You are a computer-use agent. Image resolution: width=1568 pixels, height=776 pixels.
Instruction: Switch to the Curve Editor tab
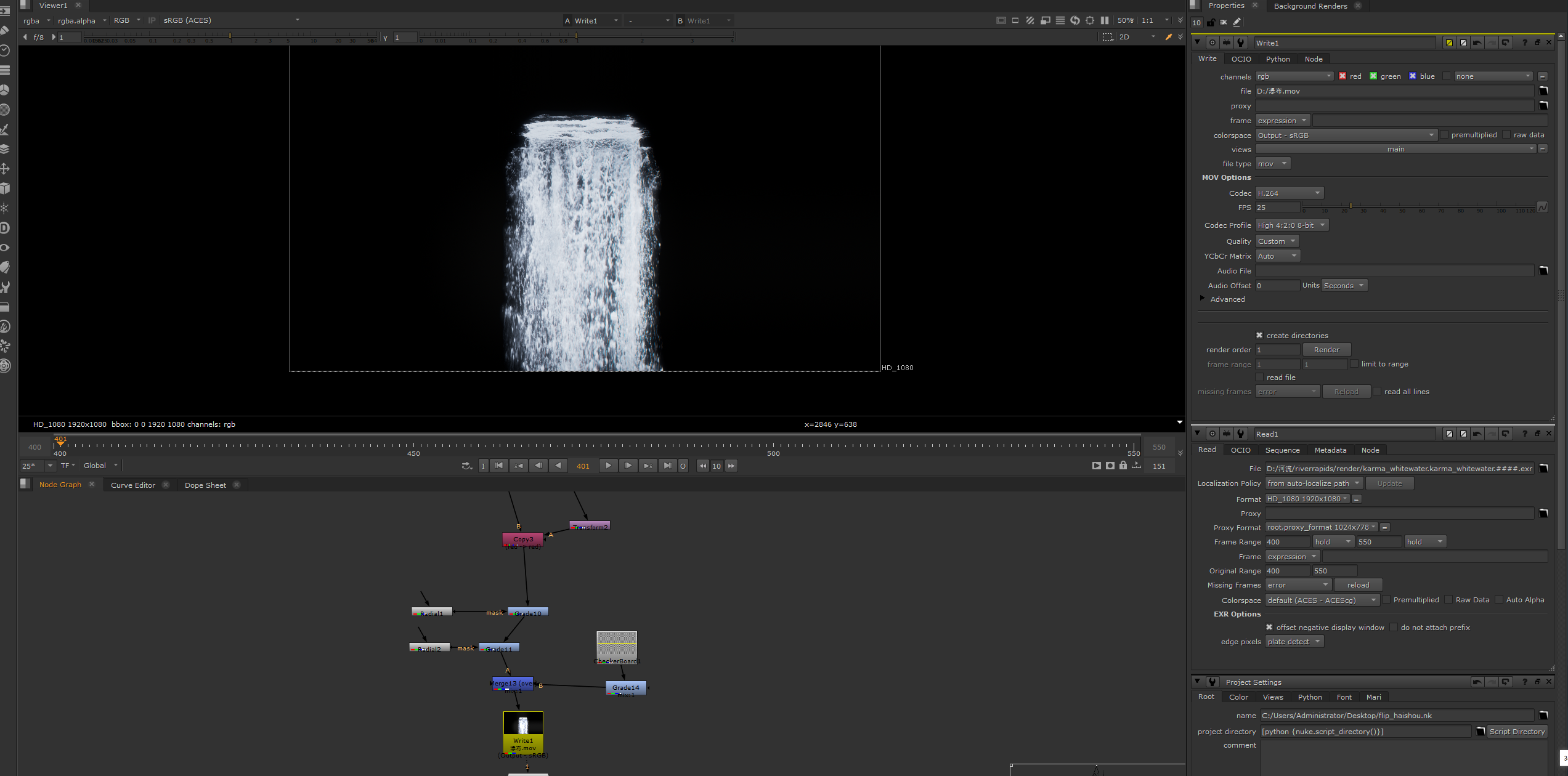132,485
